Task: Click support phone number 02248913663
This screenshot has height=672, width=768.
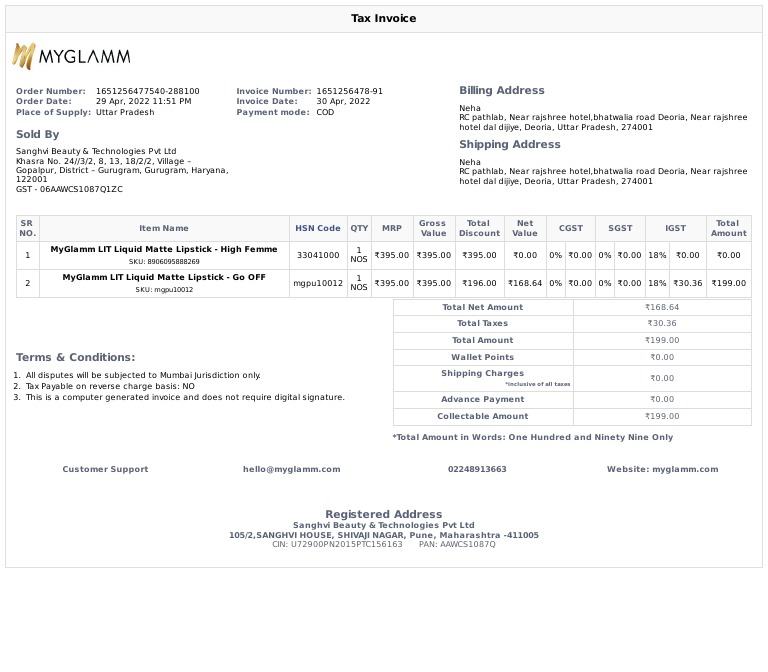Action: tap(477, 469)
